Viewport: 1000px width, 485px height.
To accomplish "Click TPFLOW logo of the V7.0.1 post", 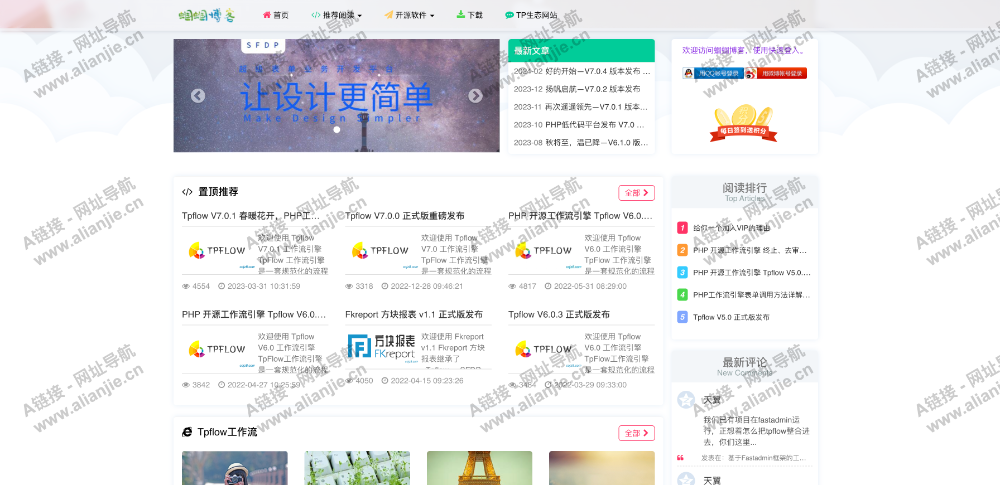I will [x=217, y=251].
